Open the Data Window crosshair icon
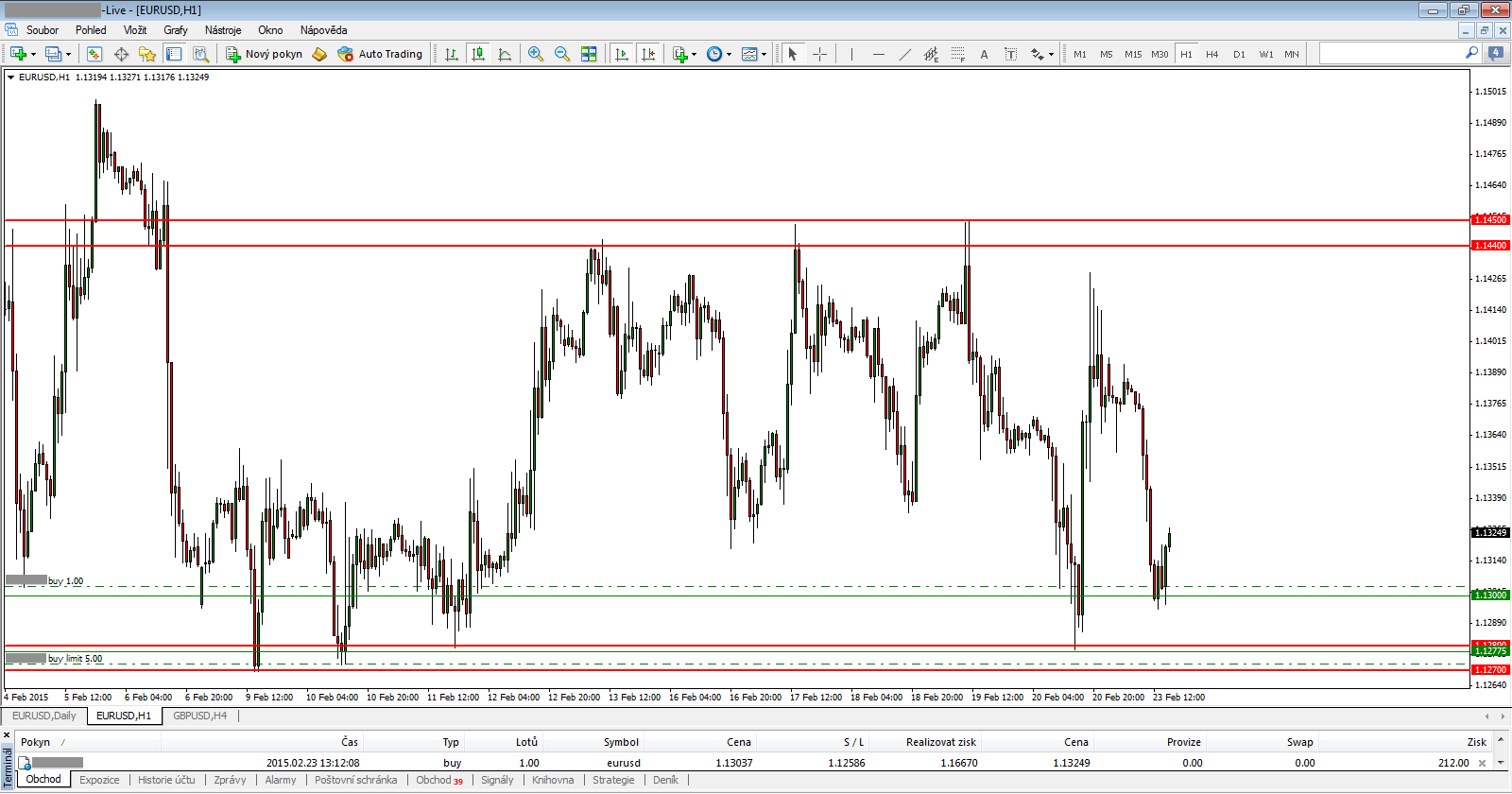This screenshot has height=794, width=1512. tap(121, 54)
